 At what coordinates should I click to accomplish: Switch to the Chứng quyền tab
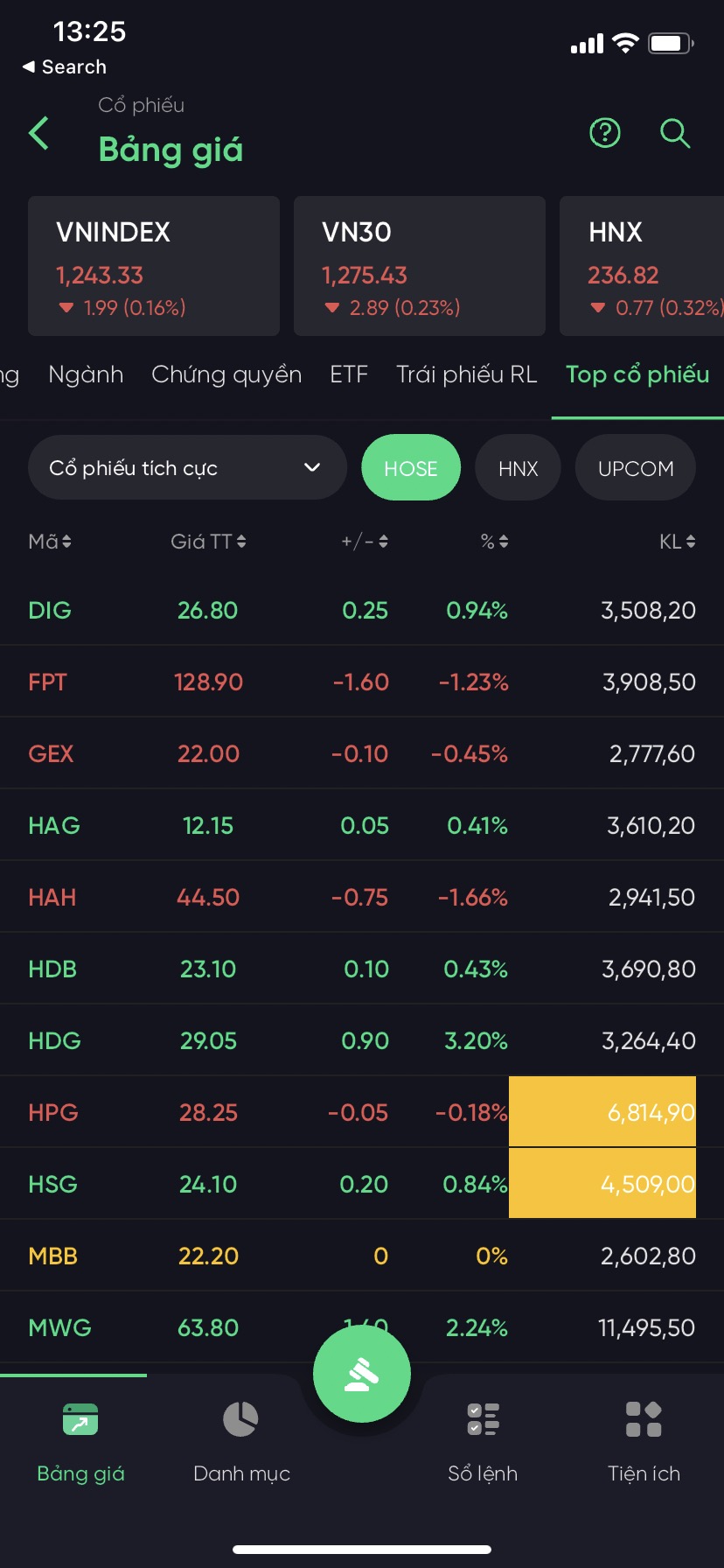(x=226, y=374)
